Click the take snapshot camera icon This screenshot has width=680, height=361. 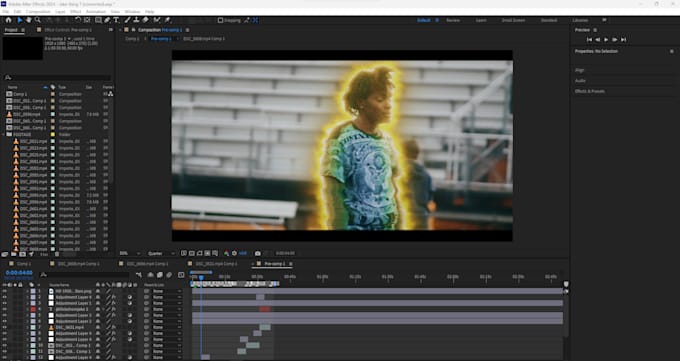click(258, 253)
